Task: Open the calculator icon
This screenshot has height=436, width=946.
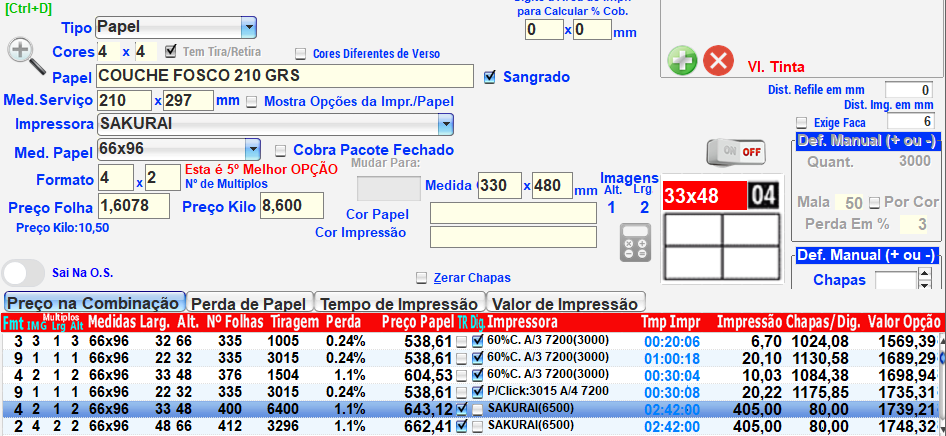Action: (636, 242)
